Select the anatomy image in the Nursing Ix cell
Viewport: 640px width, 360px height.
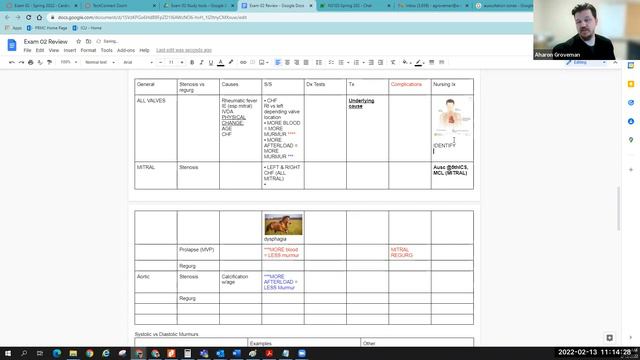pyautogui.click(x=452, y=118)
